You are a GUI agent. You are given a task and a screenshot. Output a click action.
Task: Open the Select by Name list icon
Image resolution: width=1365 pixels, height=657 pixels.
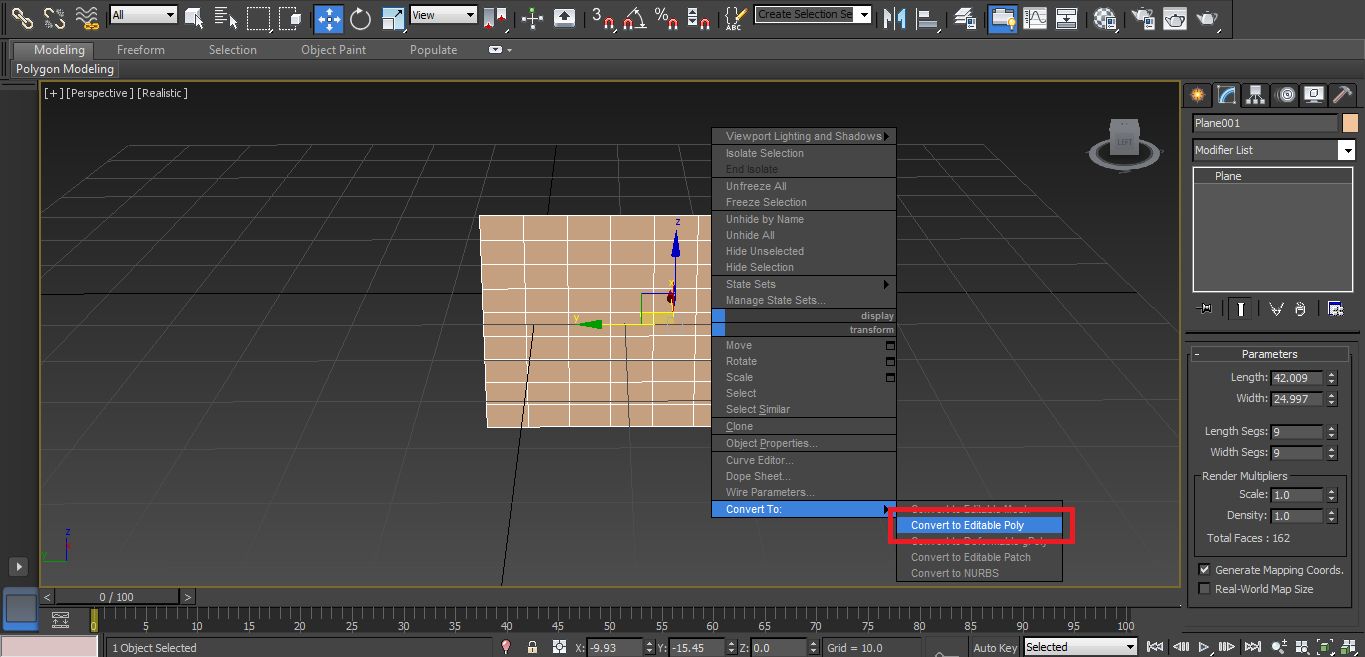tap(226, 17)
